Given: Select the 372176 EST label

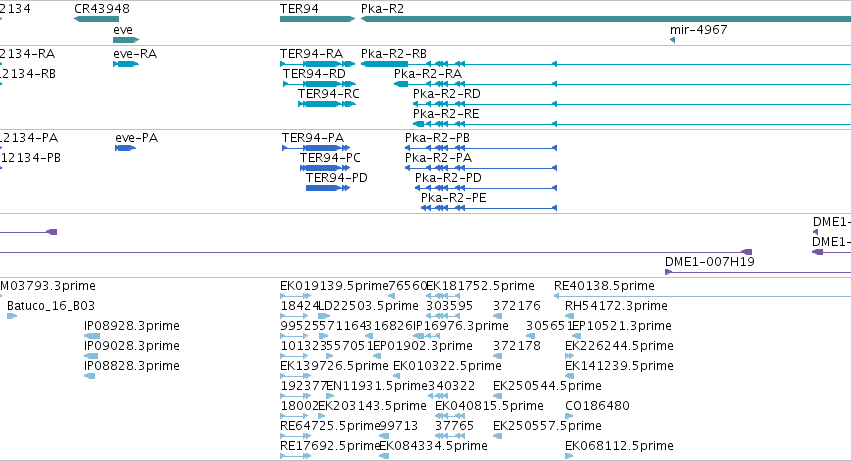Looking at the screenshot, I should point(517,306).
